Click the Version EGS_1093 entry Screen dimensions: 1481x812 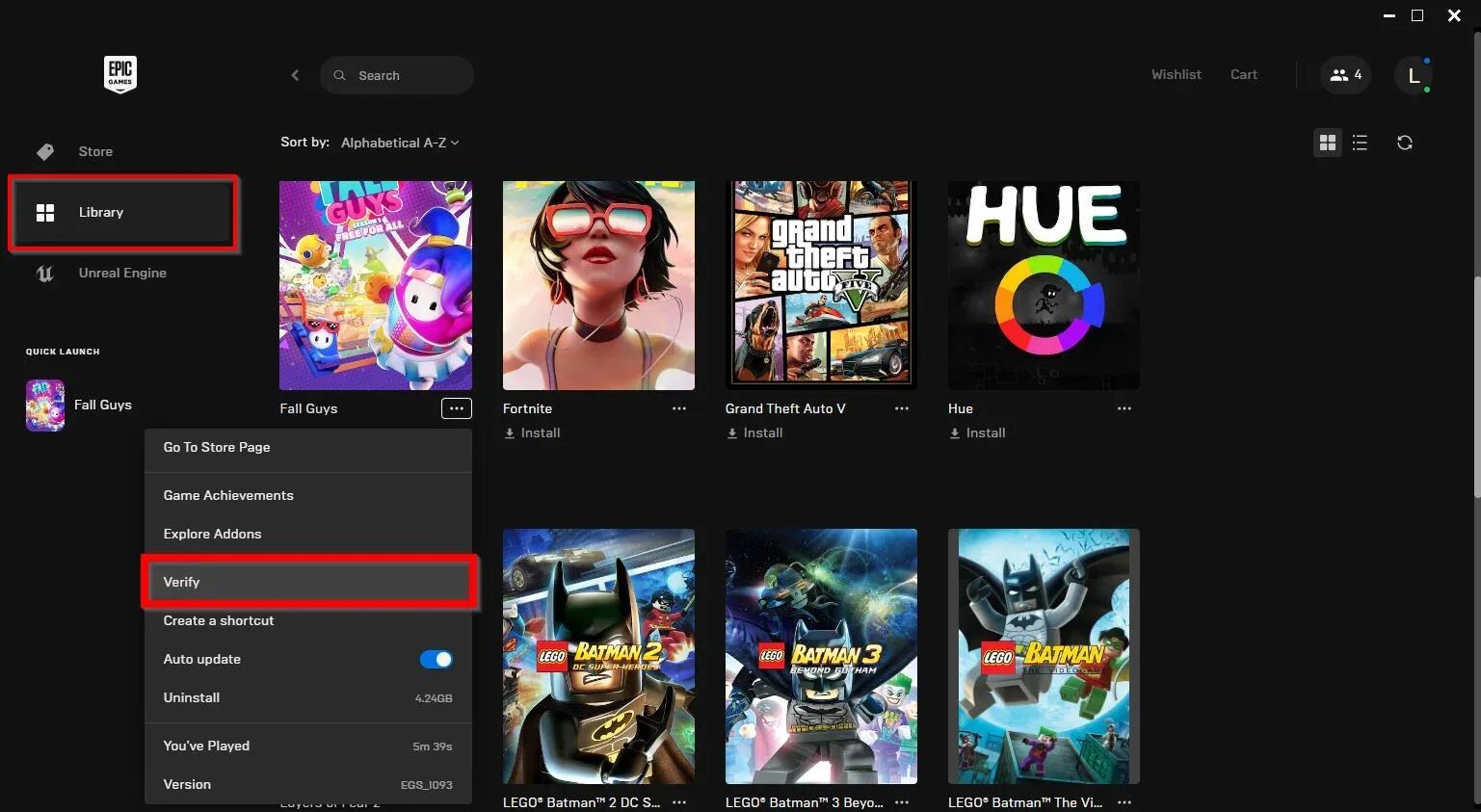click(x=308, y=784)
